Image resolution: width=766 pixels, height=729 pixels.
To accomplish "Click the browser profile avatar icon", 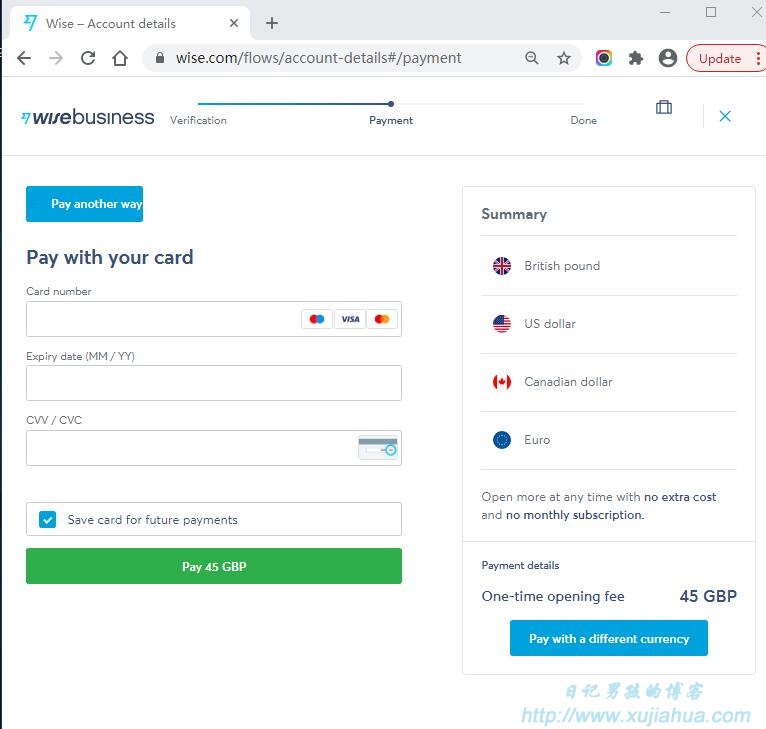I will pyautogui.click(x=667, y=58).
